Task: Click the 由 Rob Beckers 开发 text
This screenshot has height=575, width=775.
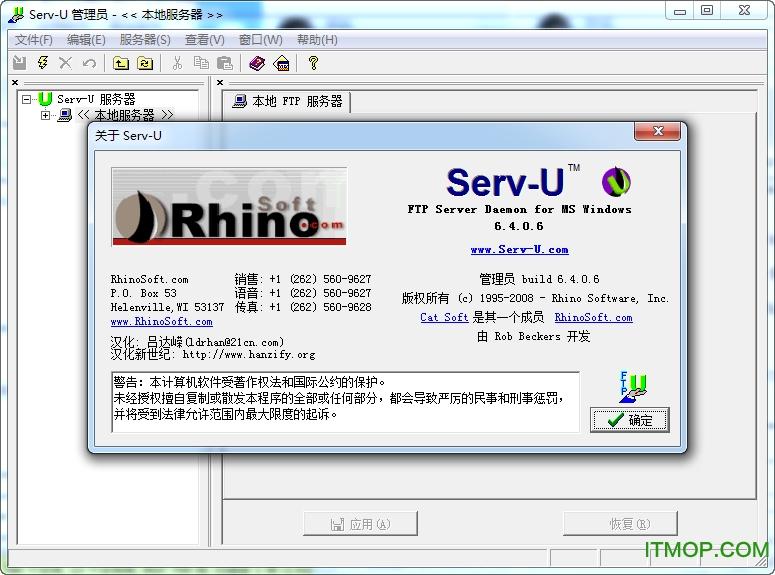Action: pyautogui.click(x=533, y=336)
